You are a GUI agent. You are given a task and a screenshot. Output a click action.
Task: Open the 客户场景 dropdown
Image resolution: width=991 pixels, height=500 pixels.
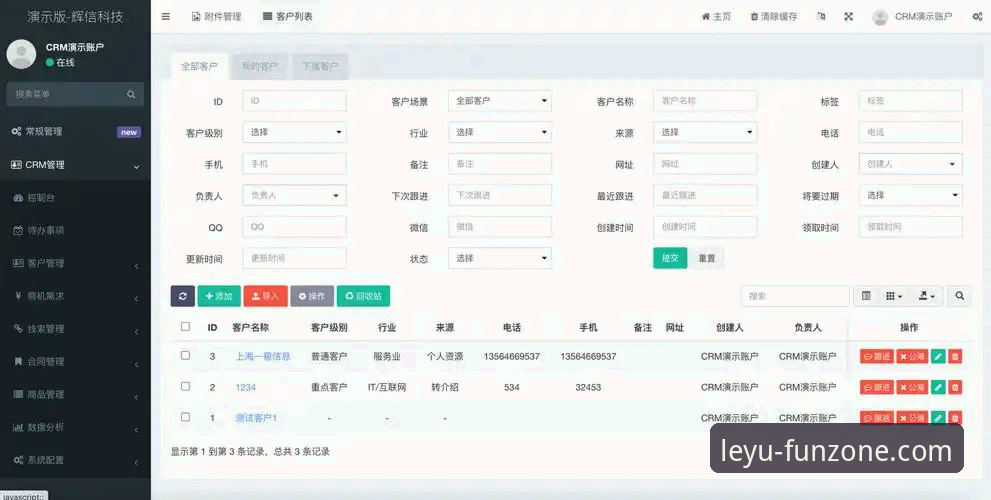click(499, 101)
